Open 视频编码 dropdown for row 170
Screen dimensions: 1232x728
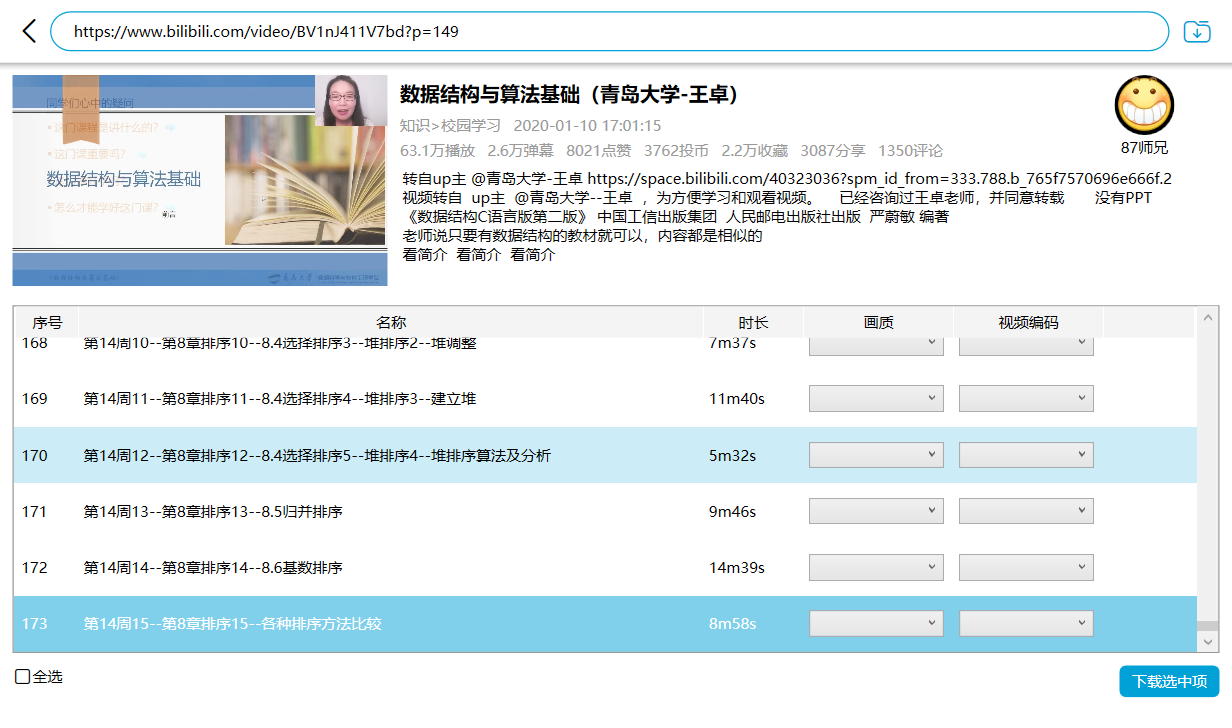(x=1026, y=455)
